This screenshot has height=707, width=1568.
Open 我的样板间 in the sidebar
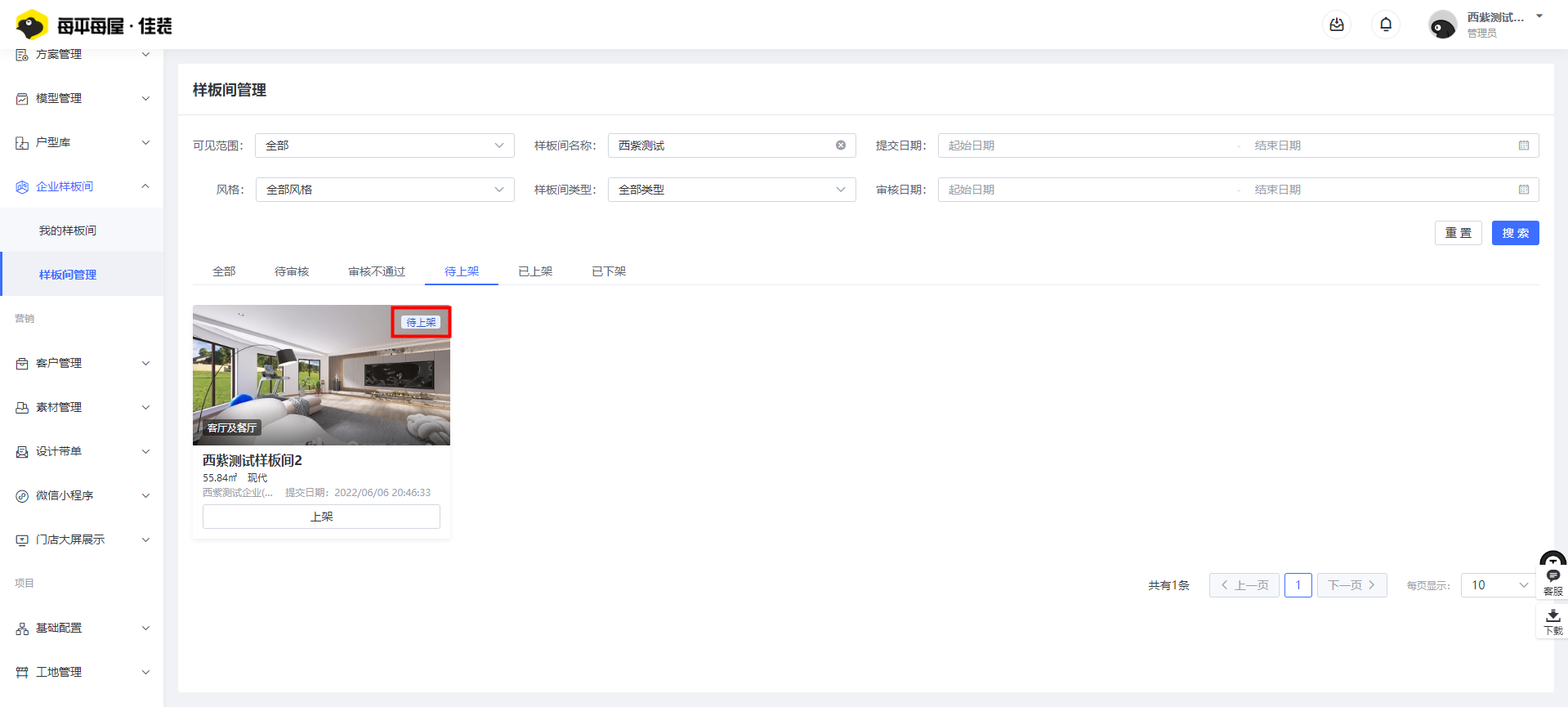tap(68, 230)
